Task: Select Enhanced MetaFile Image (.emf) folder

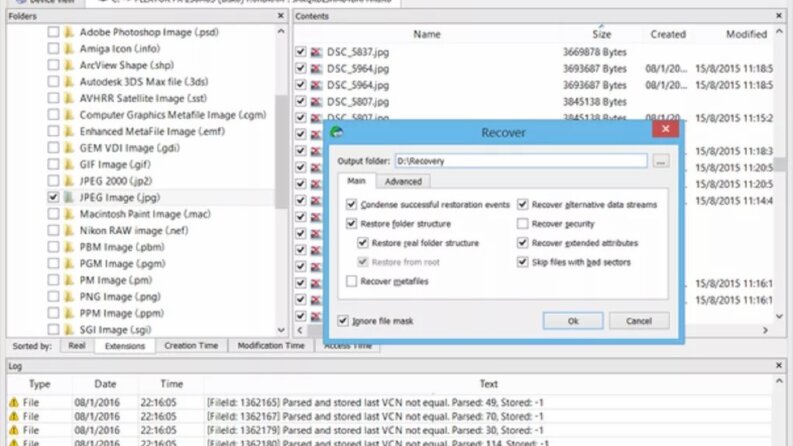Action: 152,131
